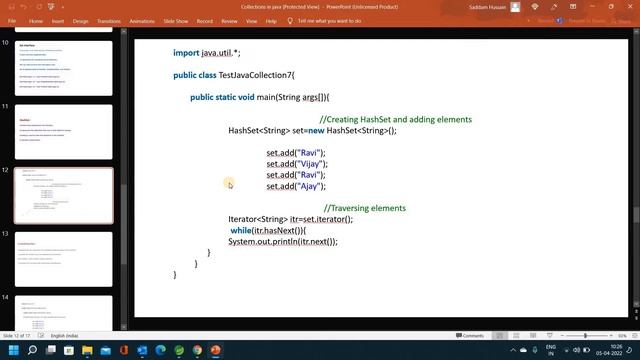640x360 pixels.
Task: Open the File menu
Action: point(12,21)
